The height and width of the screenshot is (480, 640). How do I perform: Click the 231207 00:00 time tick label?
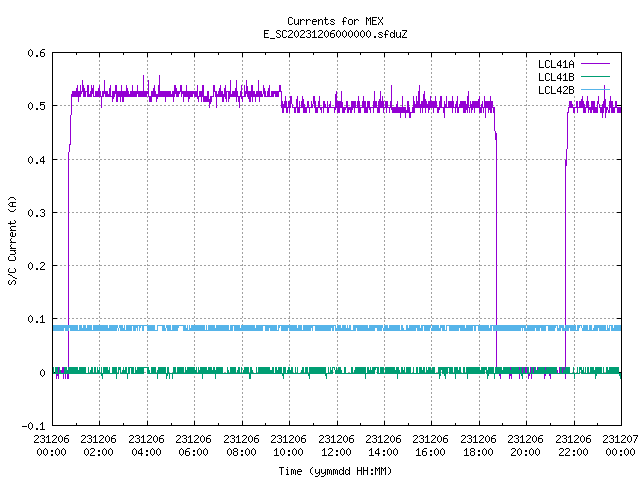coord(620,446)
